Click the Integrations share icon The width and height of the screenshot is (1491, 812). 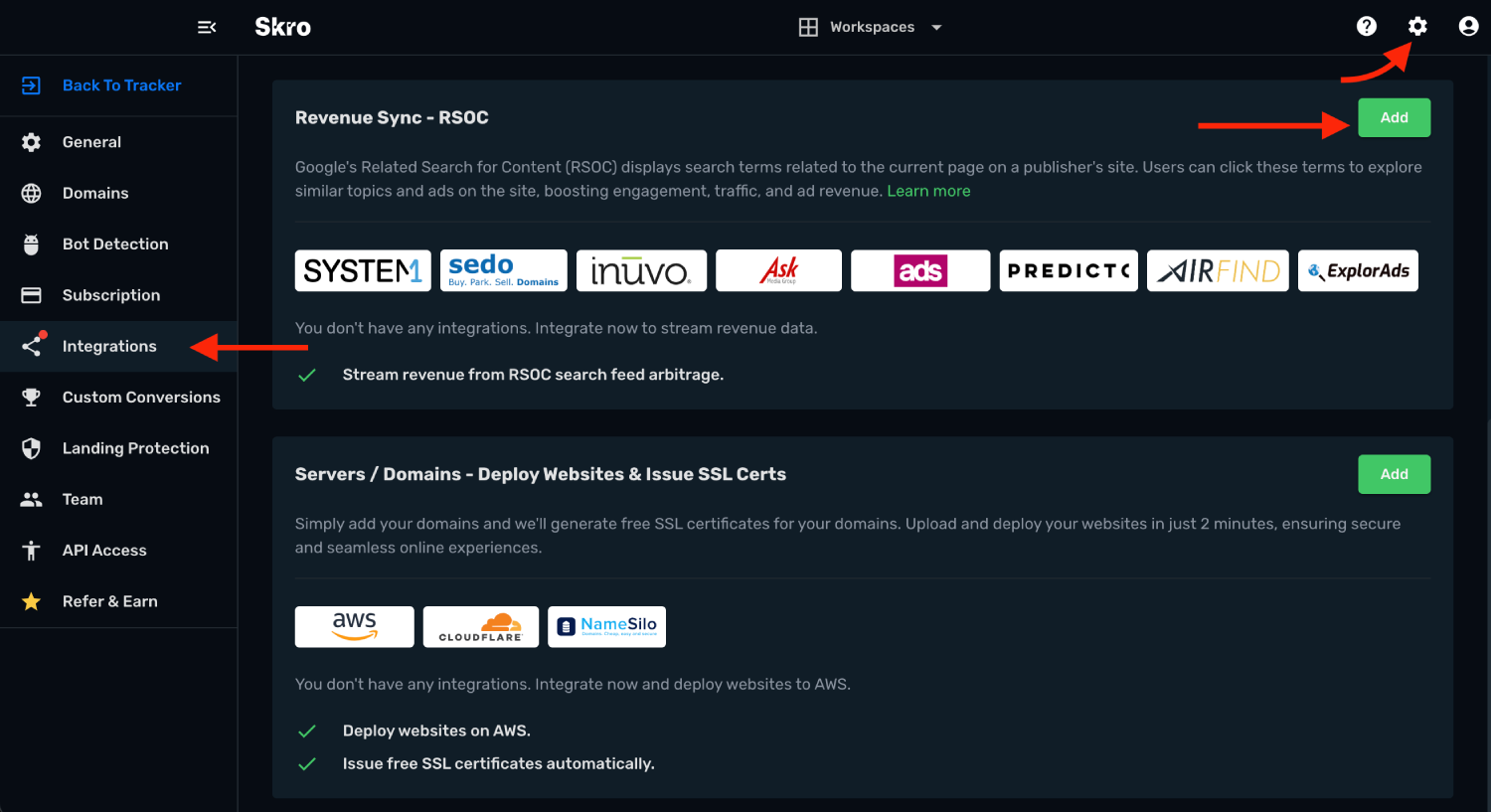[32, 346]
